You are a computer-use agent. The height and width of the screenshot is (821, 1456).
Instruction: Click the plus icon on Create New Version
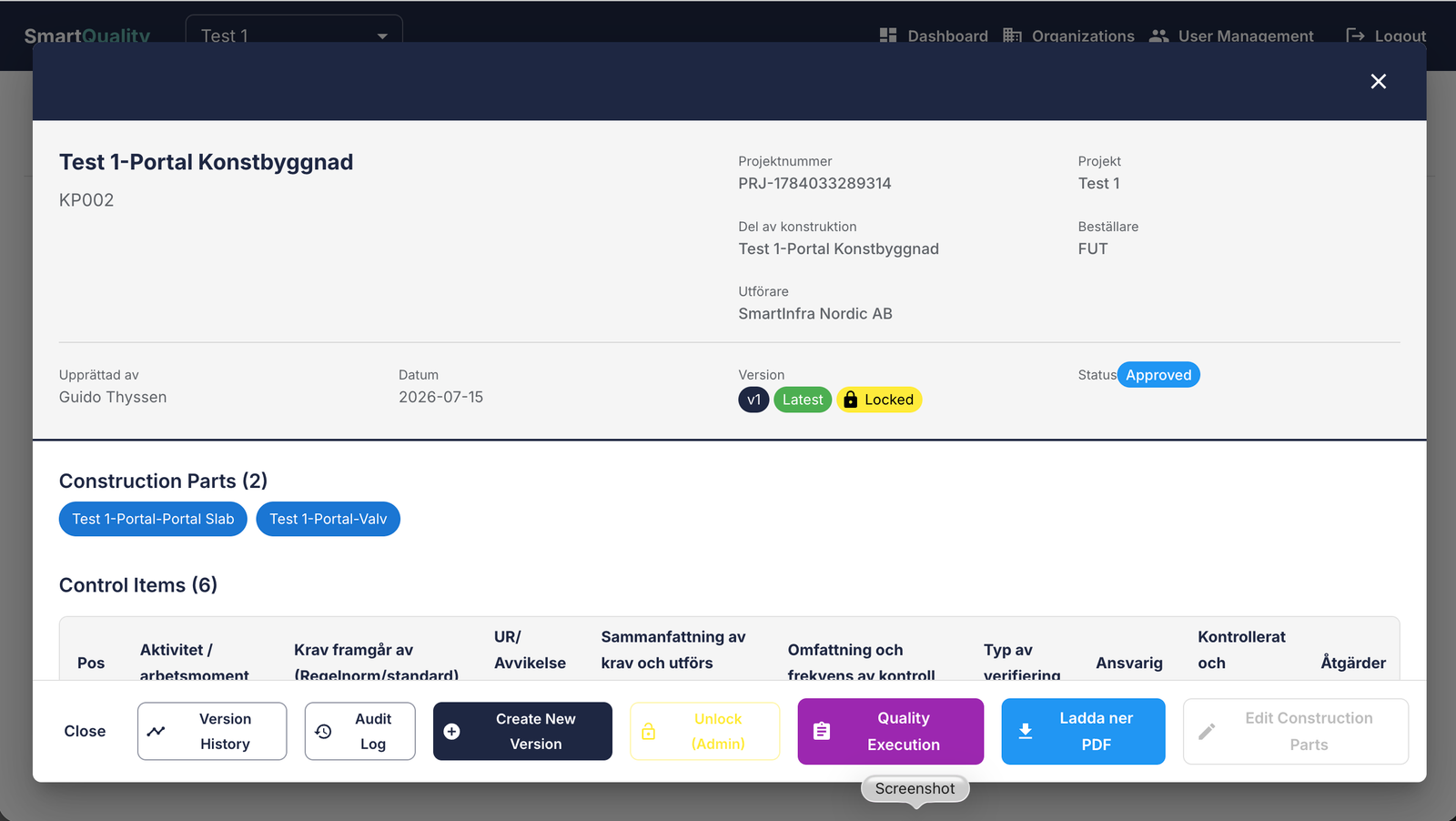tap(451, 731)
